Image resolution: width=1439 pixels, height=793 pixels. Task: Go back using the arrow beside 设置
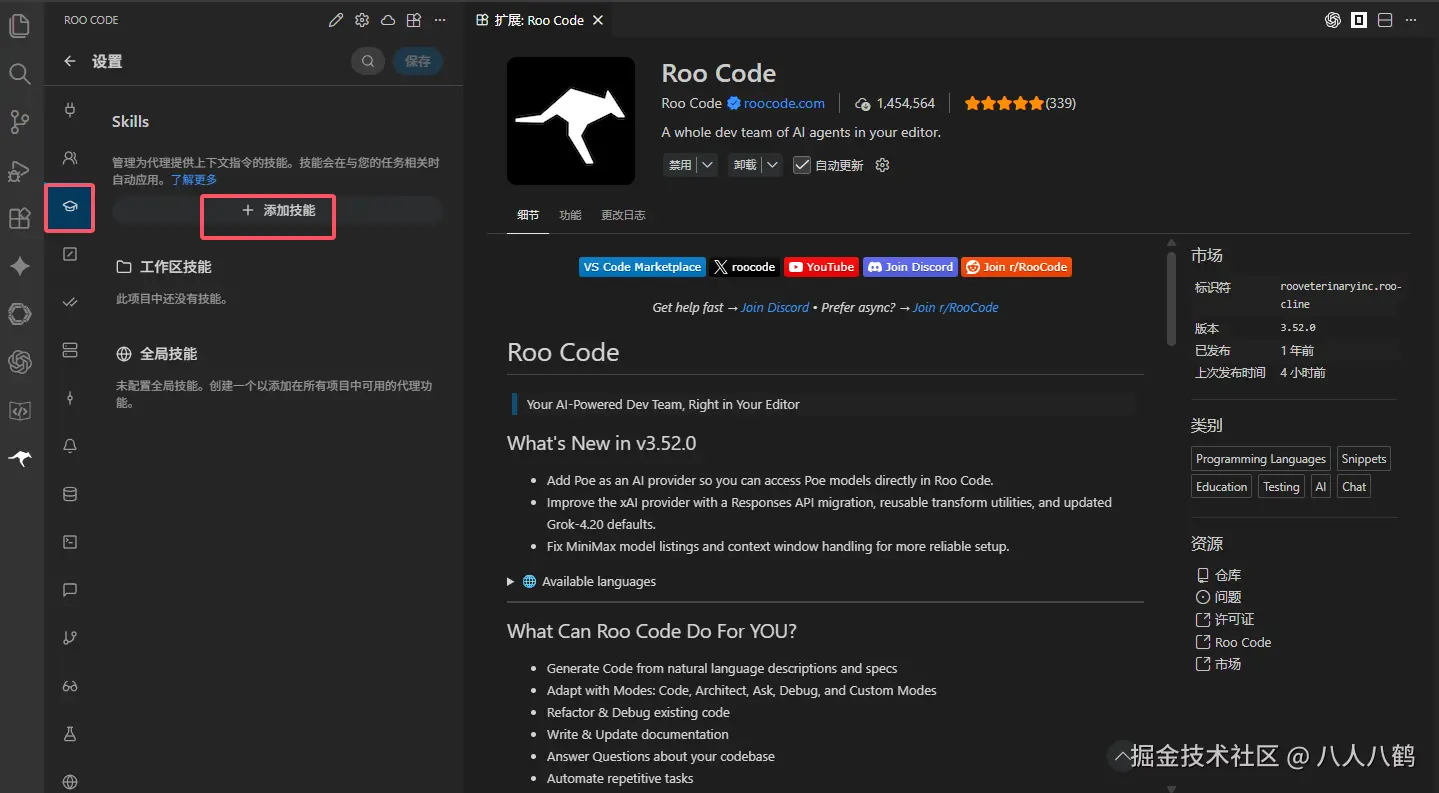70,61
